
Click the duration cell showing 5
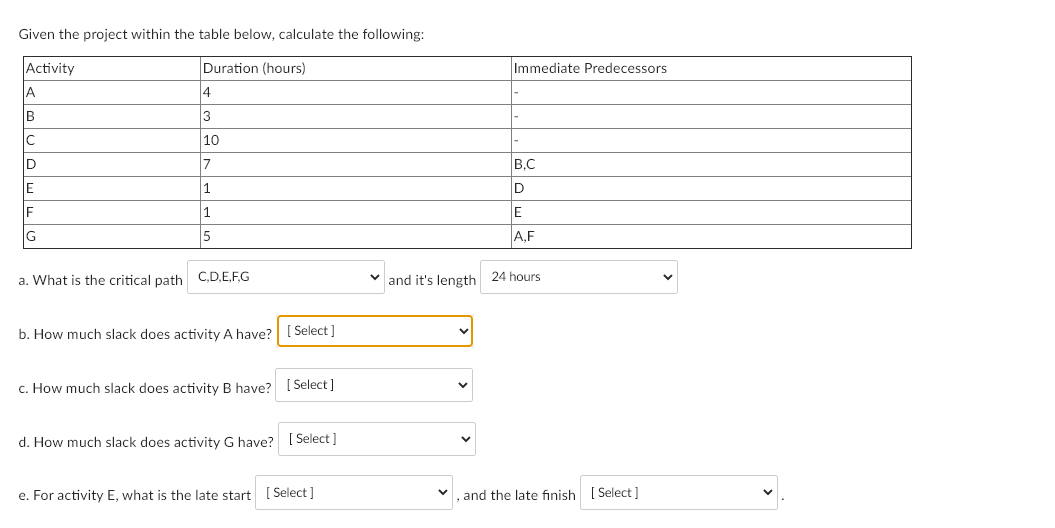[x=354, y=237]
